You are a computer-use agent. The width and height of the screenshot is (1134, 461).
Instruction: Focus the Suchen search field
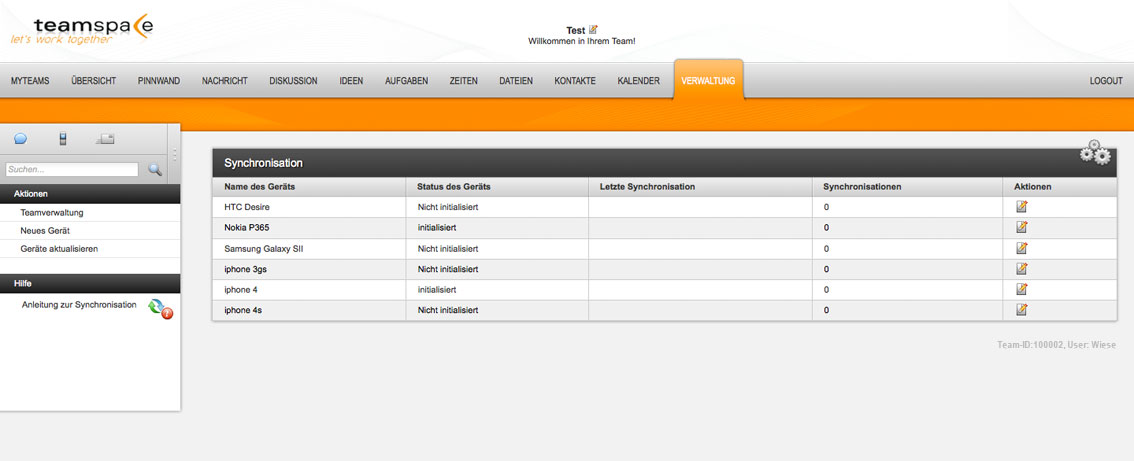(72, 169)
